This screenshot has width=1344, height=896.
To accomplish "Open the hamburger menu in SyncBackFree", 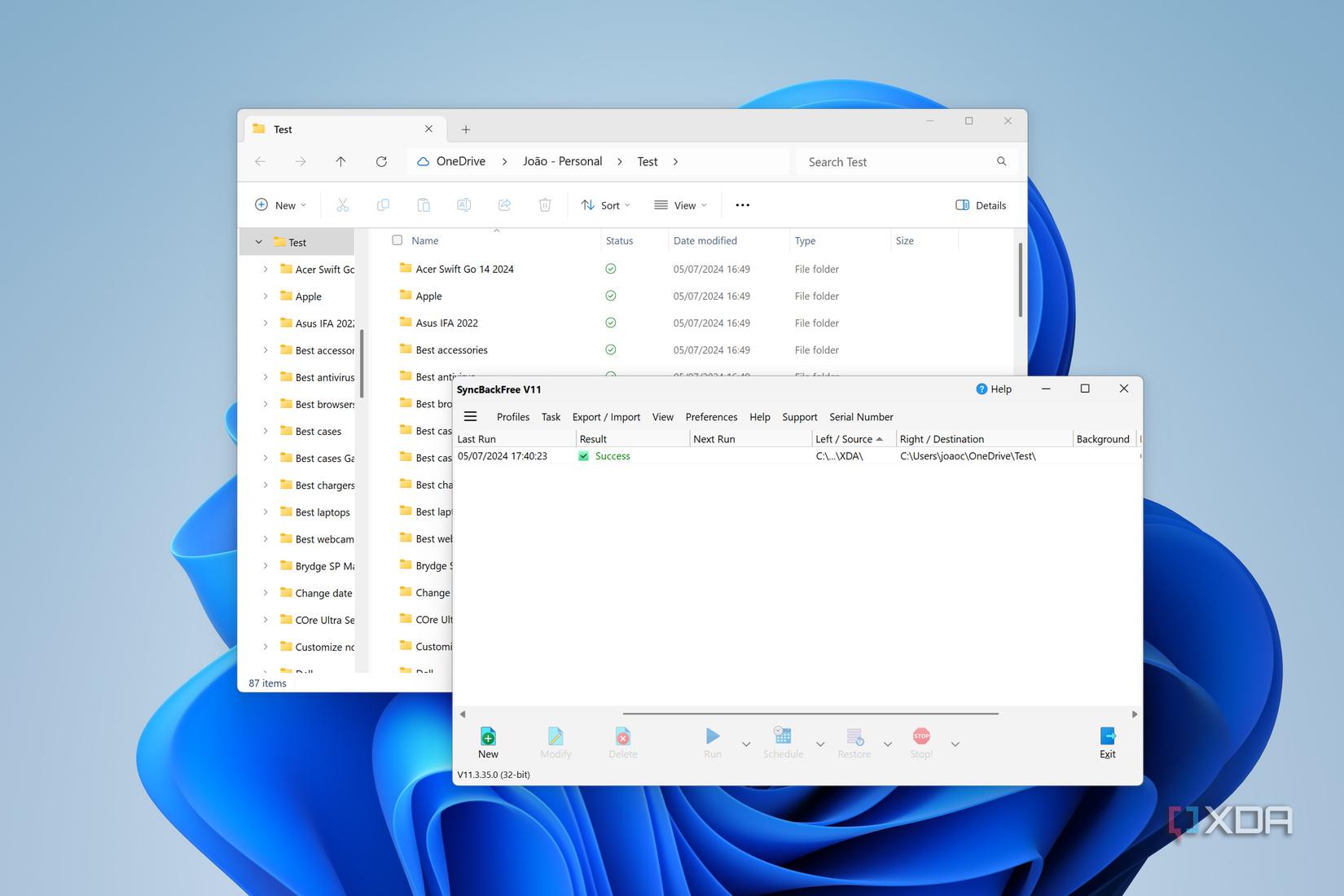I will [470, 416].
